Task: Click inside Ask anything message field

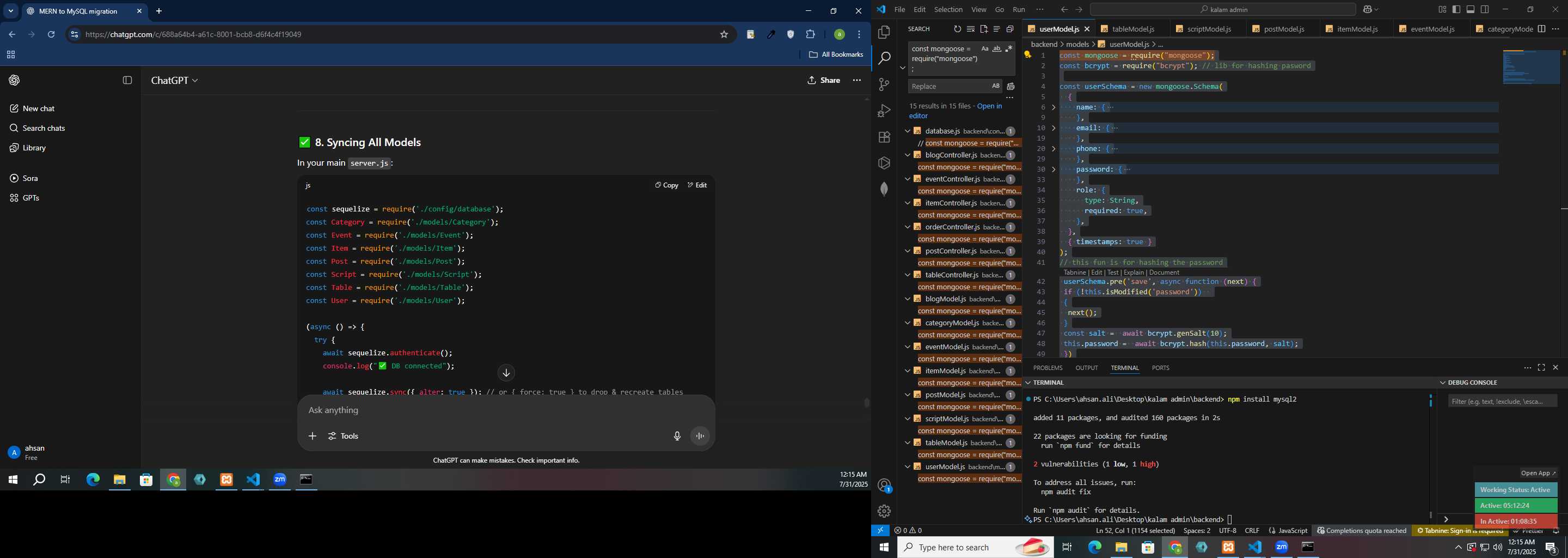Action: pyautogui.click(x=505, y=410)
